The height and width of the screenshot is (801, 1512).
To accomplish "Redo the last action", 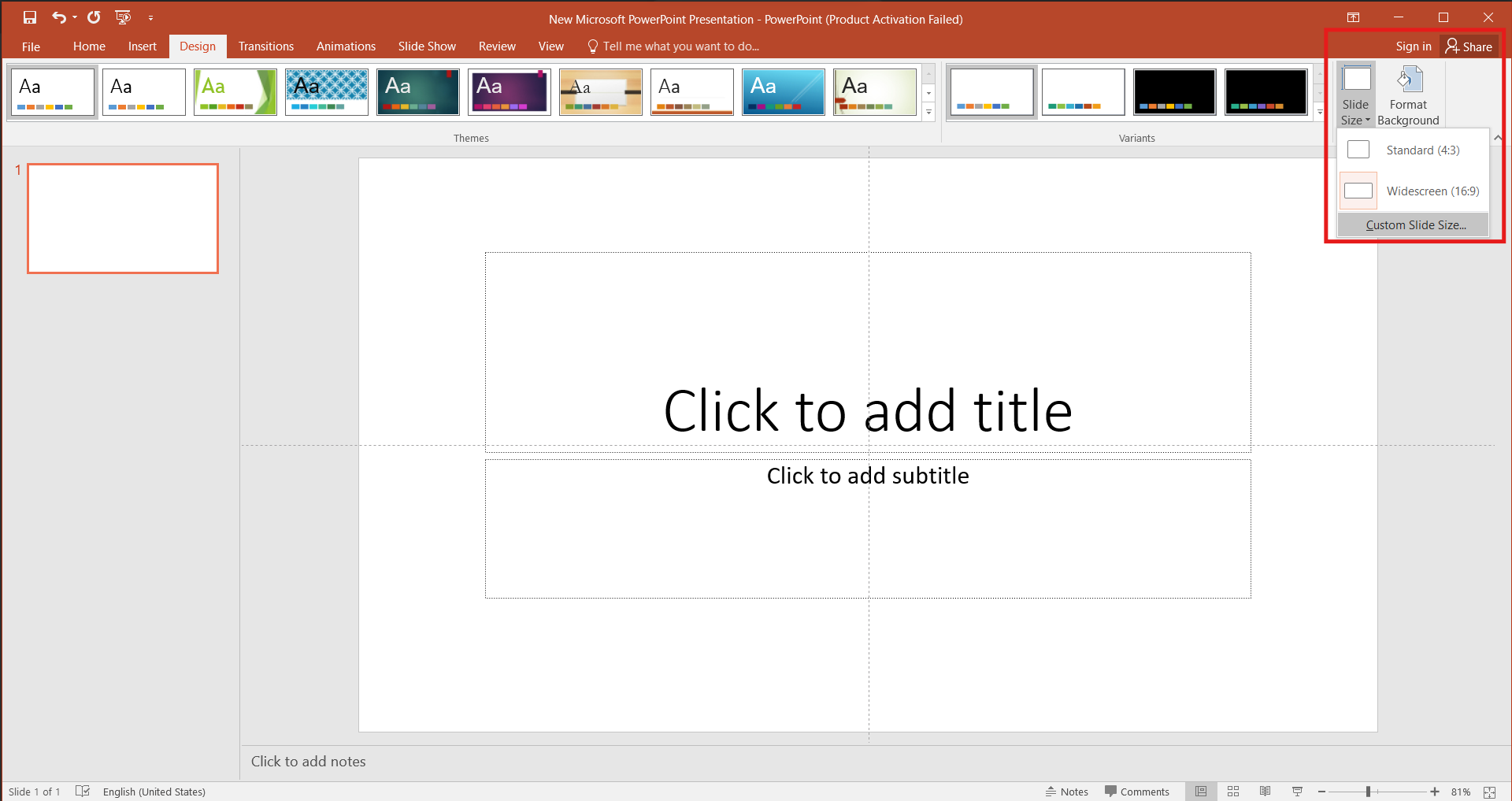I will tap(94, 17).
